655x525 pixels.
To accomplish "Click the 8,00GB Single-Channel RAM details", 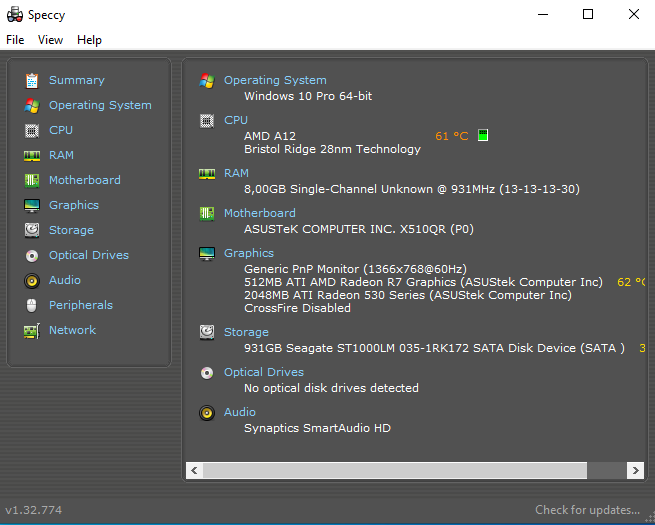I will tap(412, 189).
